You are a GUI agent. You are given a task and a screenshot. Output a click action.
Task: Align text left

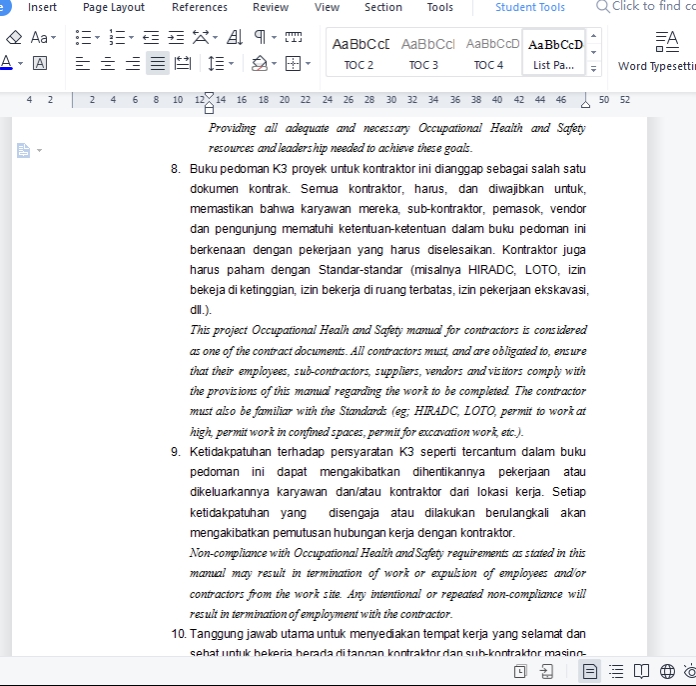point(83,63)
